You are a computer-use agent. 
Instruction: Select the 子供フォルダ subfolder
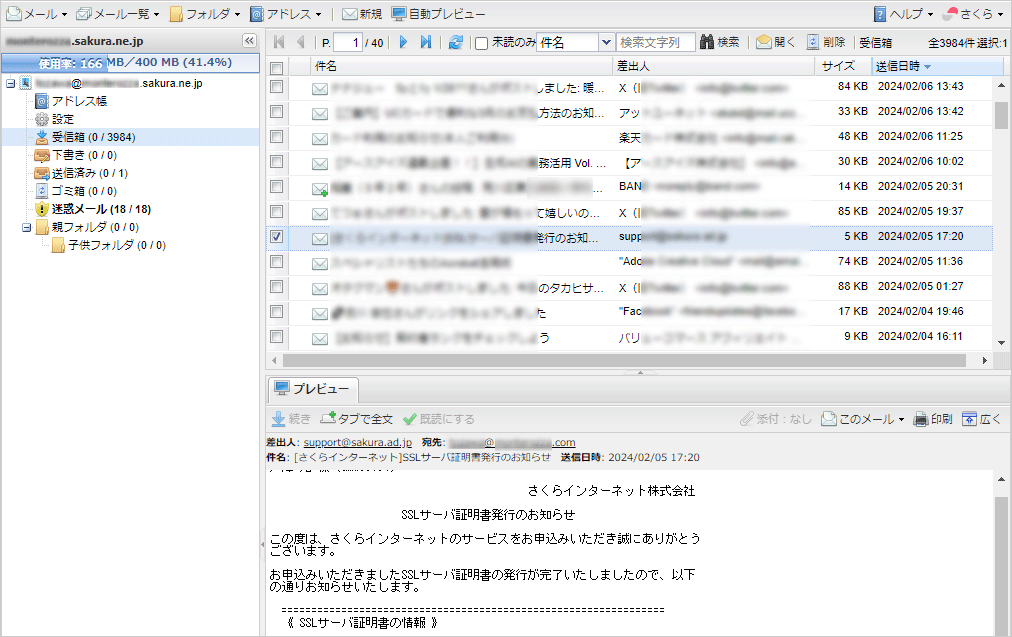pos(109,245)
